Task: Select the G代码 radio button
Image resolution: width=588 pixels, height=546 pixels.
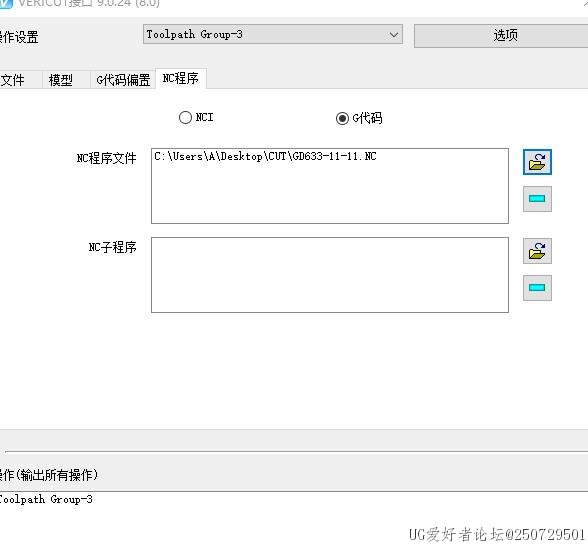Action: coord(342,118)
